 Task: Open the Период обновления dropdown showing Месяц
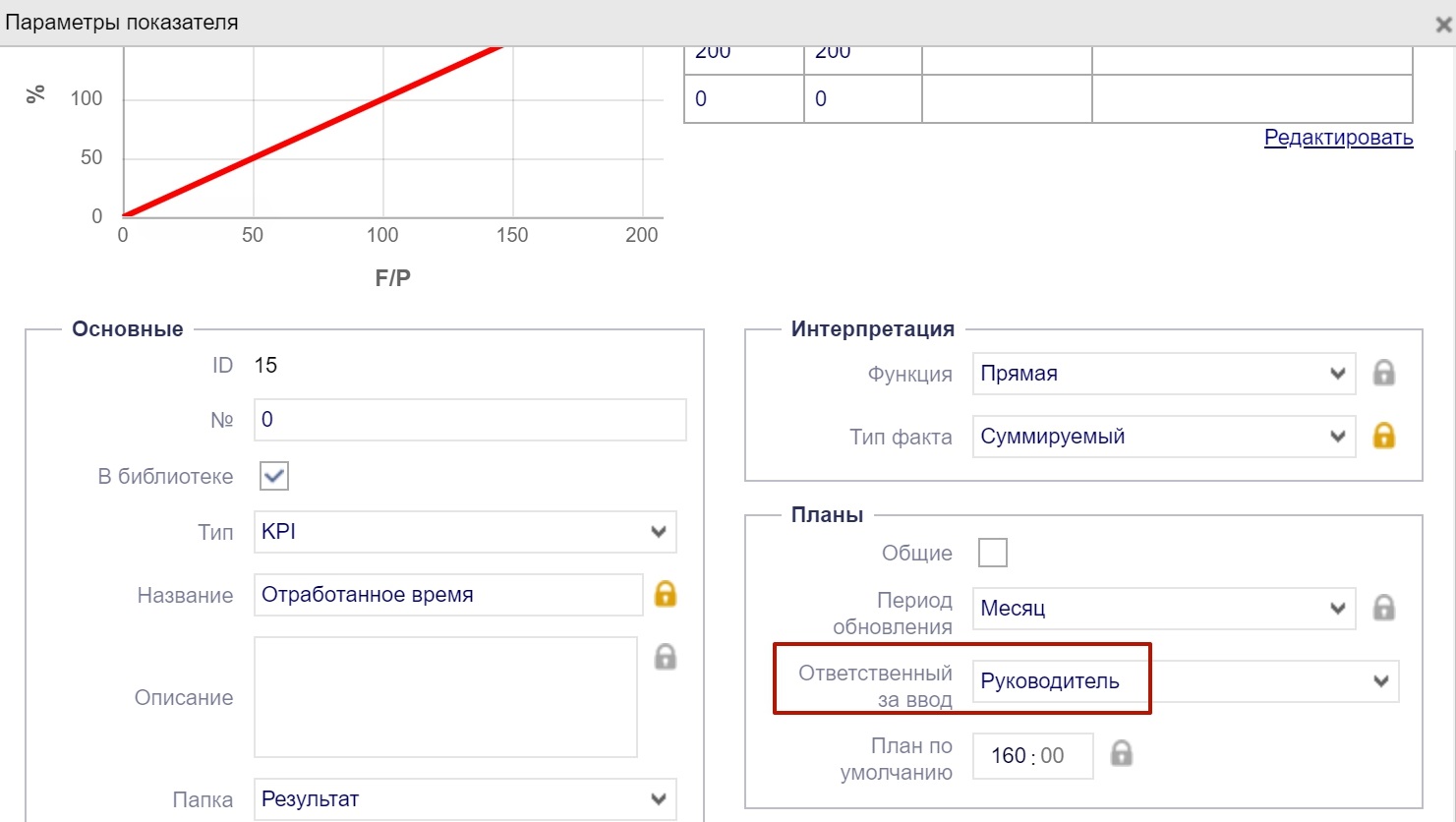(x=1163, y=609)
